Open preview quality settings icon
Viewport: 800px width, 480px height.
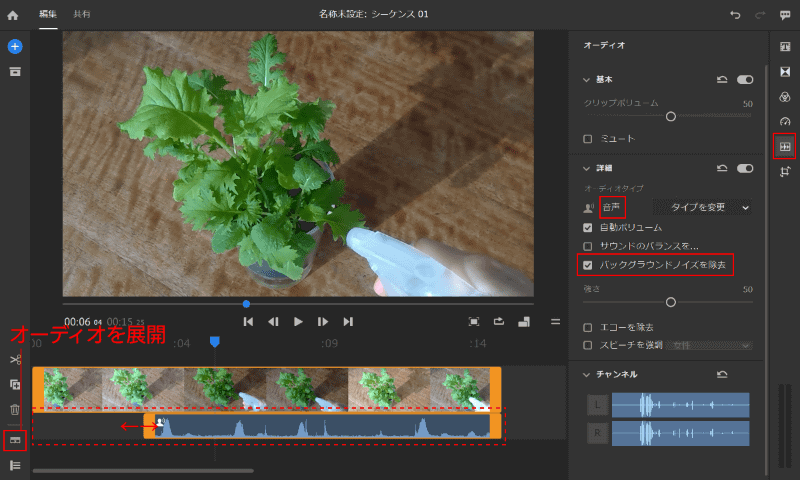524,321
